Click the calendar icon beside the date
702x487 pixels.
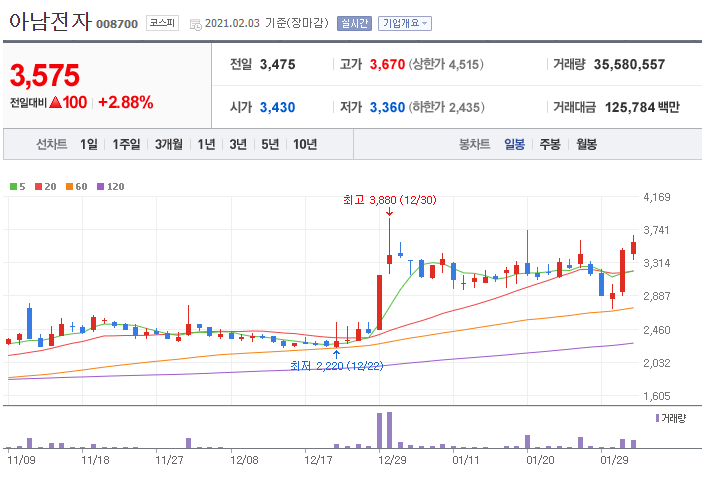[195, 24]
